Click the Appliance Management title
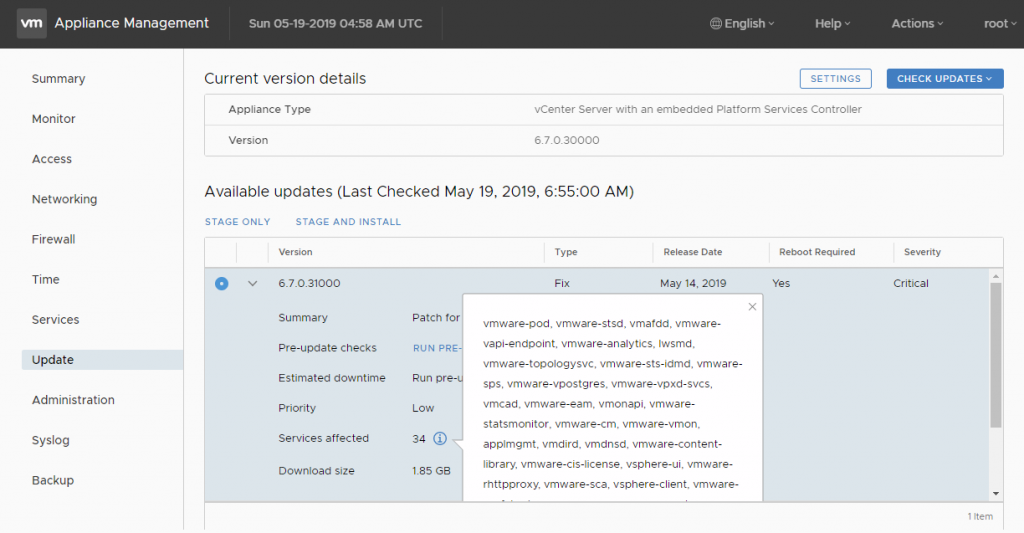 [132, 23]
